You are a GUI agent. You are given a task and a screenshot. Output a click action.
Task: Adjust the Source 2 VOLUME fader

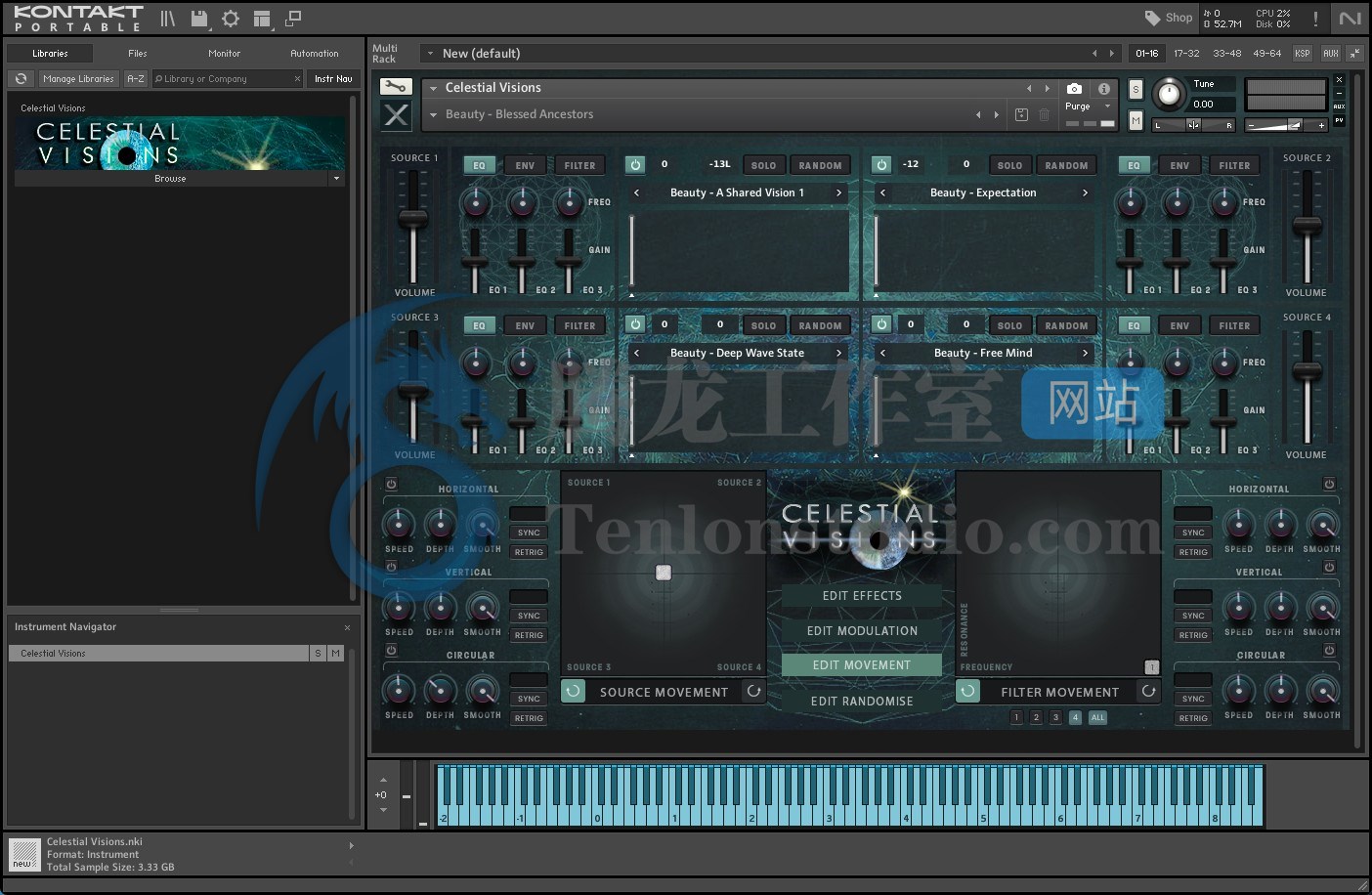1307,227
